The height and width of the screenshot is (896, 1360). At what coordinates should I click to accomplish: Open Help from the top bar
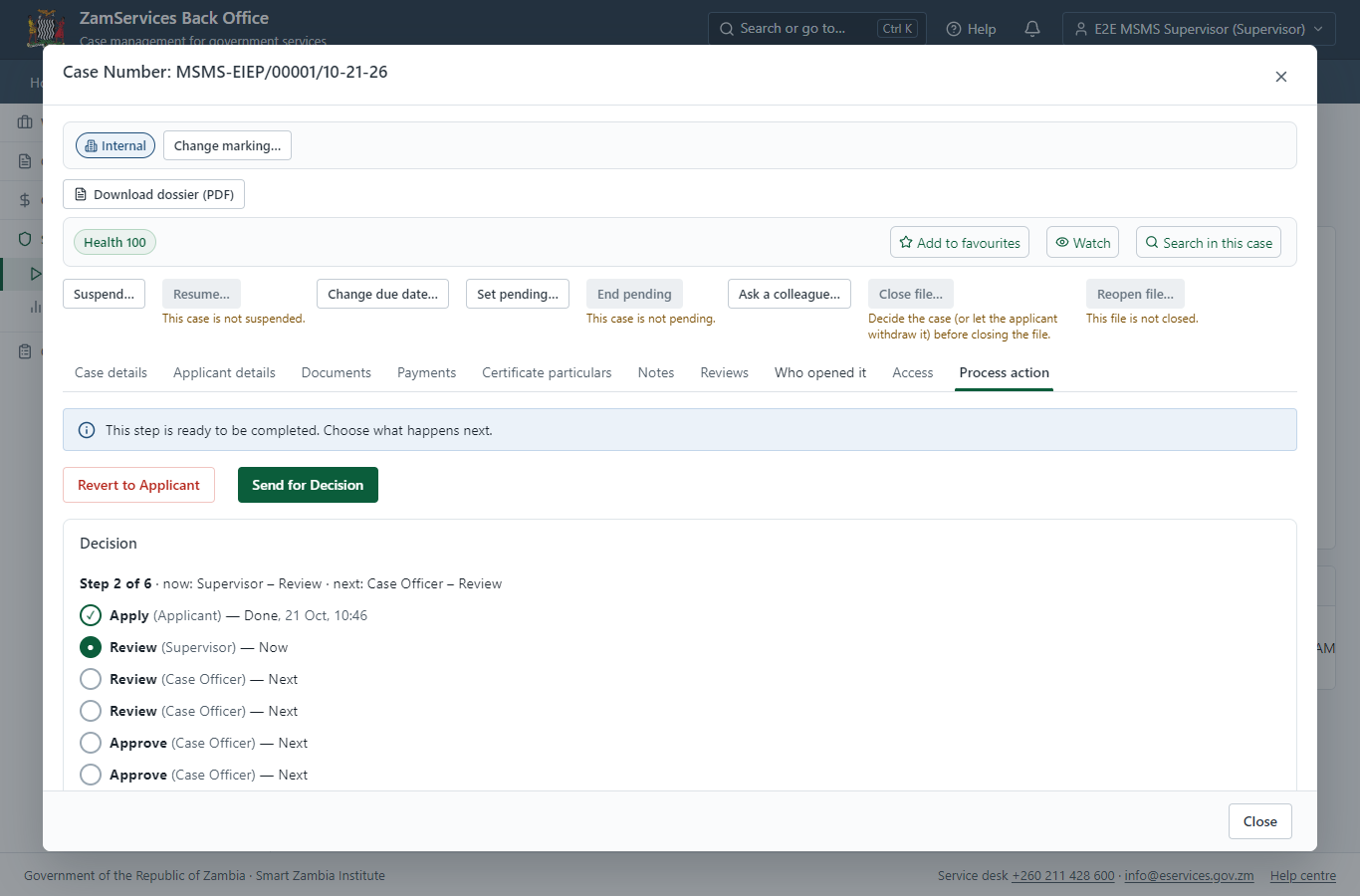pyautogui.click(x=971, y=29)
